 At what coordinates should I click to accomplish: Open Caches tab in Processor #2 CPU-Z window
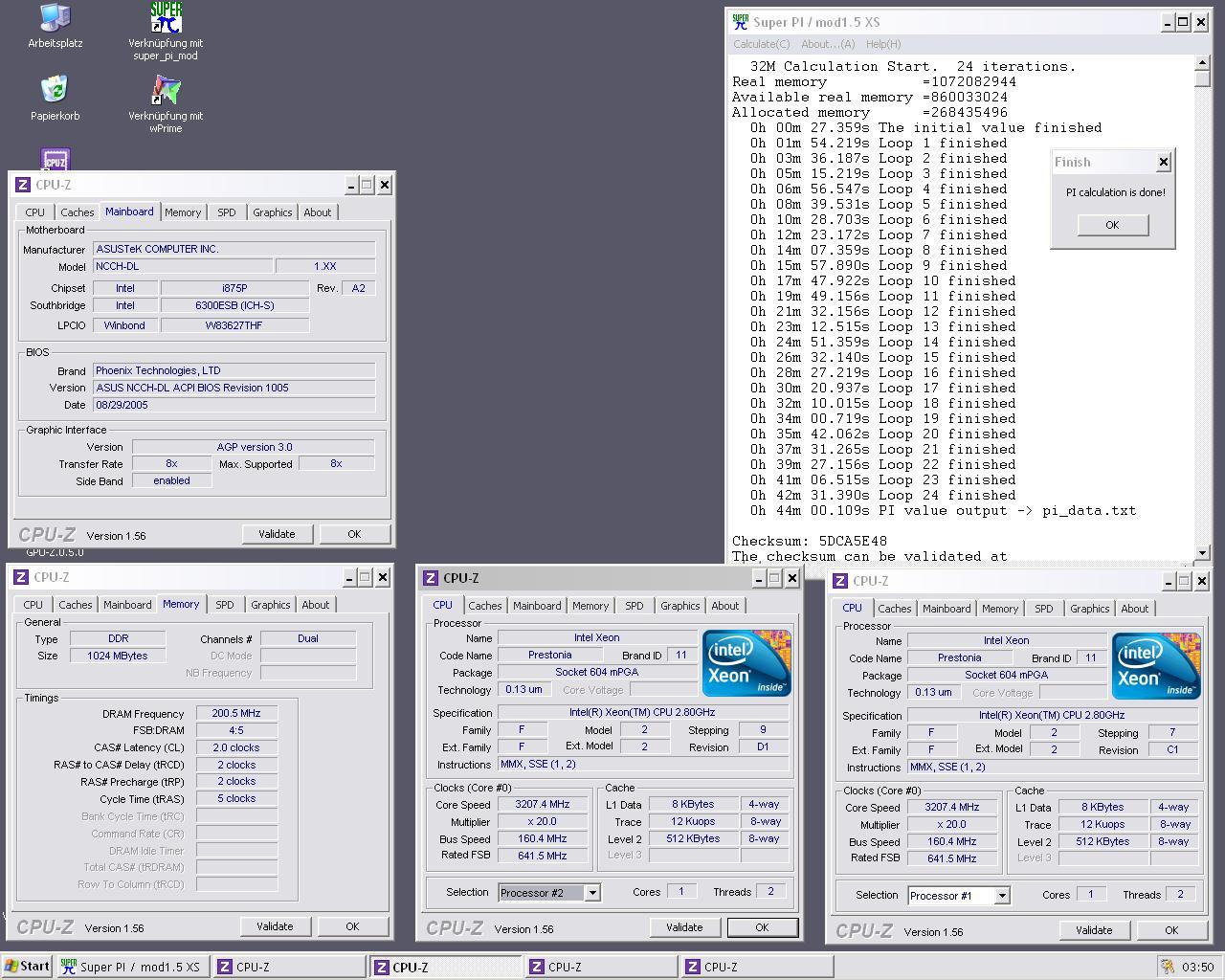[x=484, y=606]
